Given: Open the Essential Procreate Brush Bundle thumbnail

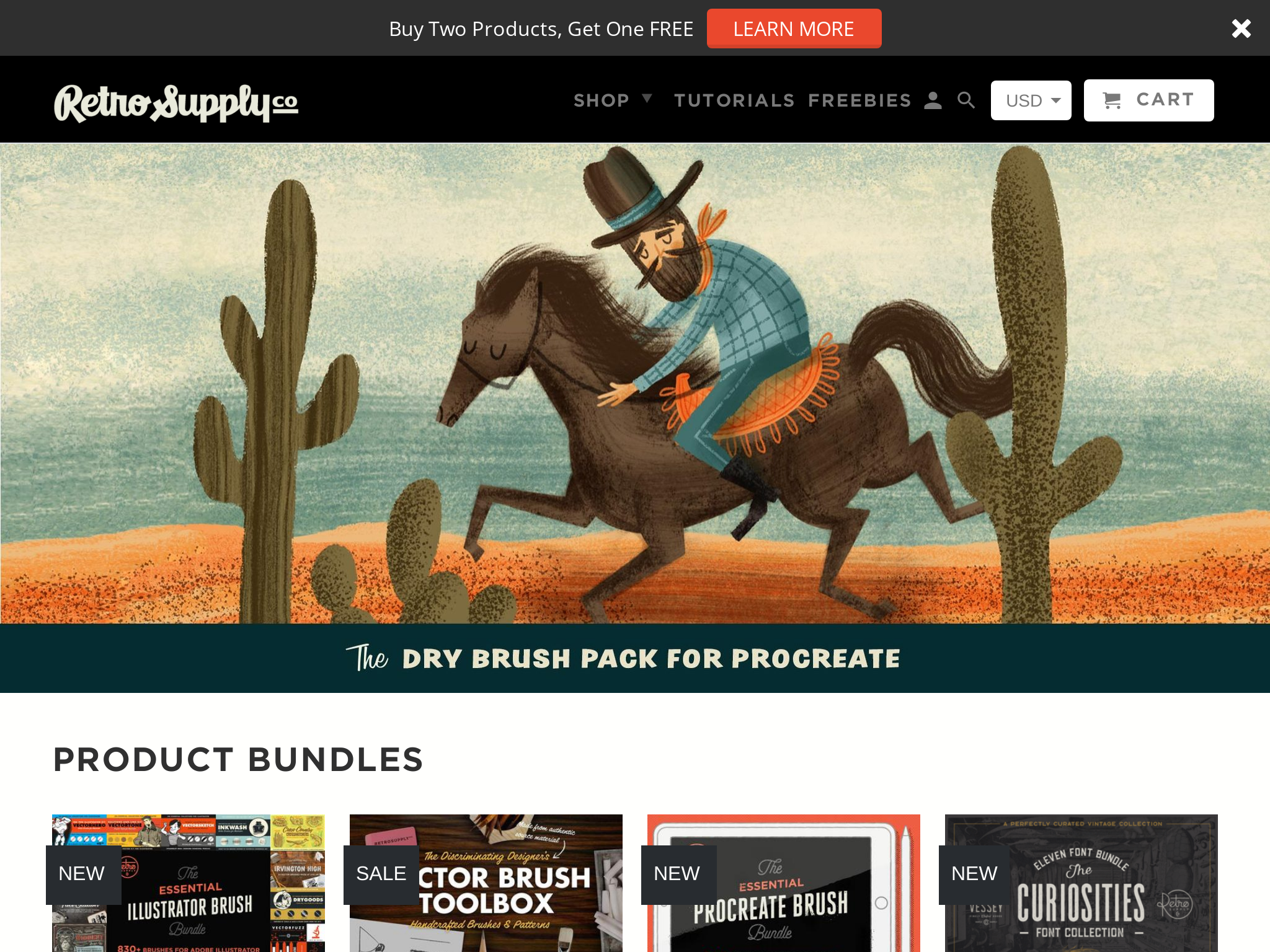Looking at the screenshot, I should click(x=784, y=883).
